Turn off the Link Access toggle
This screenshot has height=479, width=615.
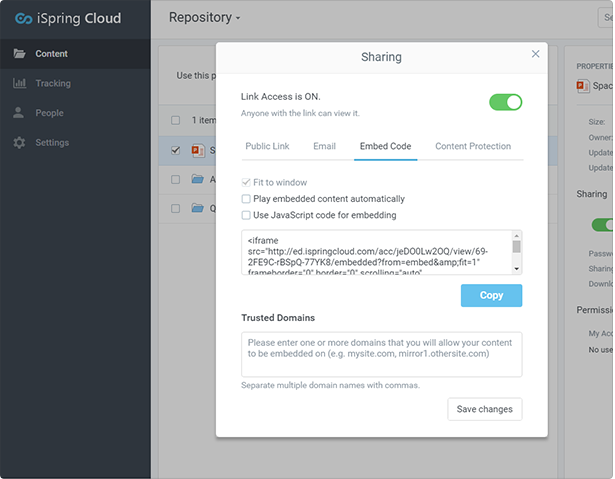tap(505, 102)
